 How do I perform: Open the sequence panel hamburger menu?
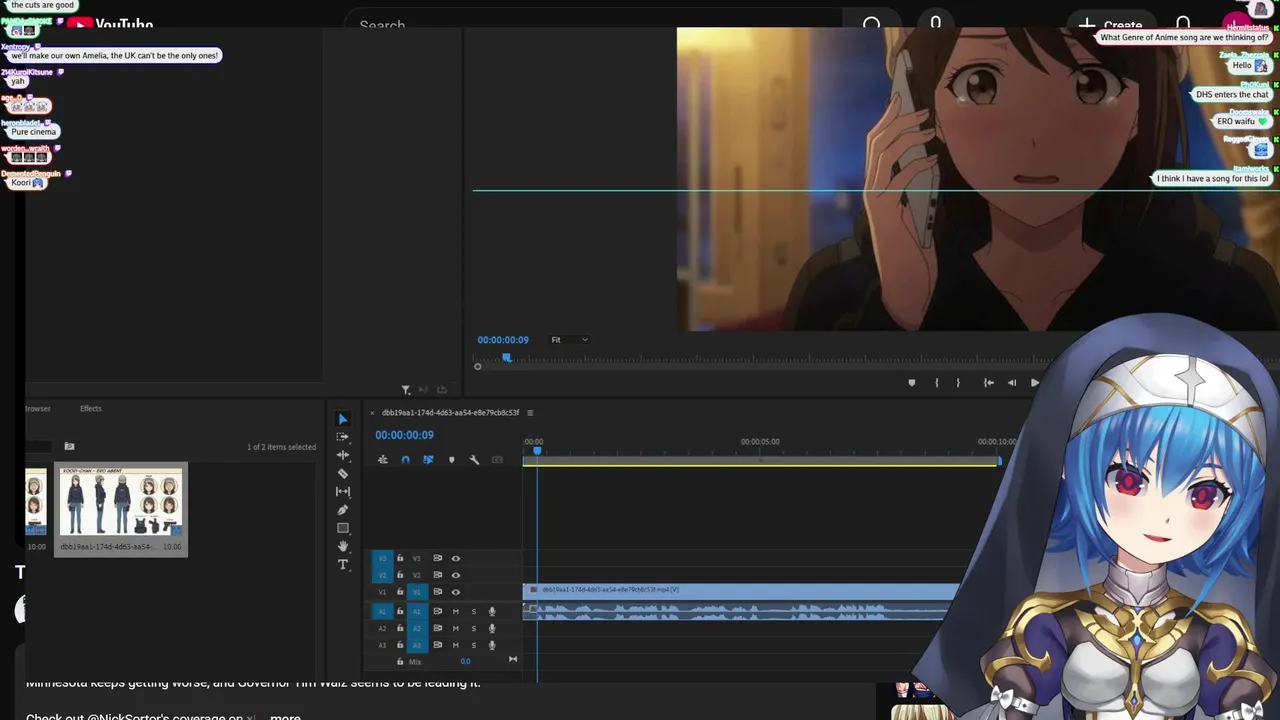530,413
